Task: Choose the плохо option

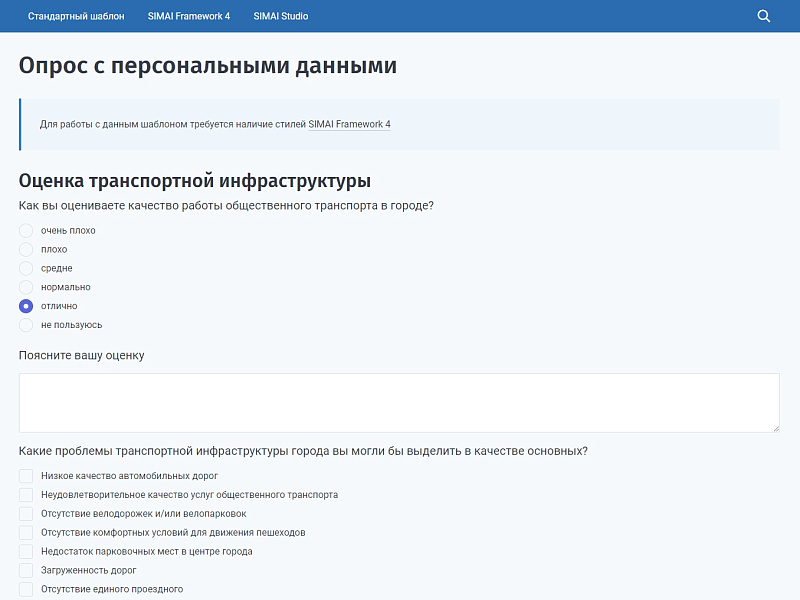Action: point(25,249)
